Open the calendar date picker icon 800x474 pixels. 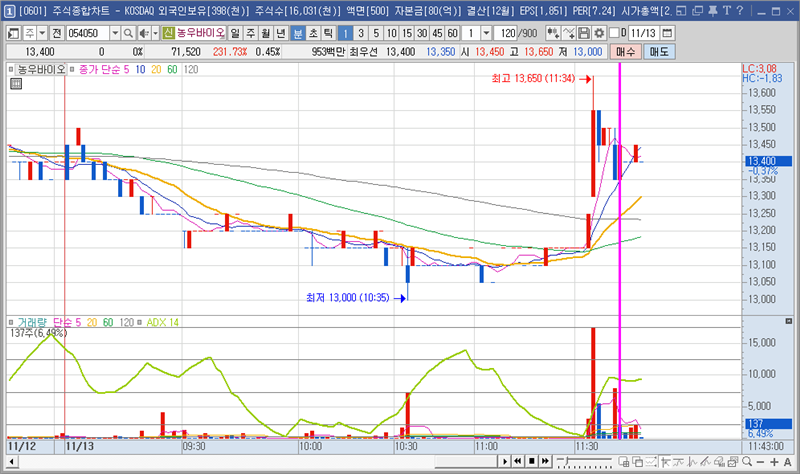coord(668,33)
